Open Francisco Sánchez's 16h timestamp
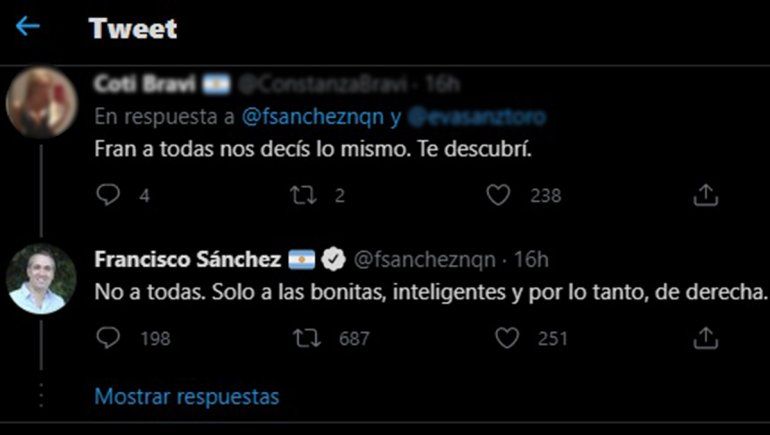Image resolution: width=770 pixels, height=435 pixels. pos(531,260)
